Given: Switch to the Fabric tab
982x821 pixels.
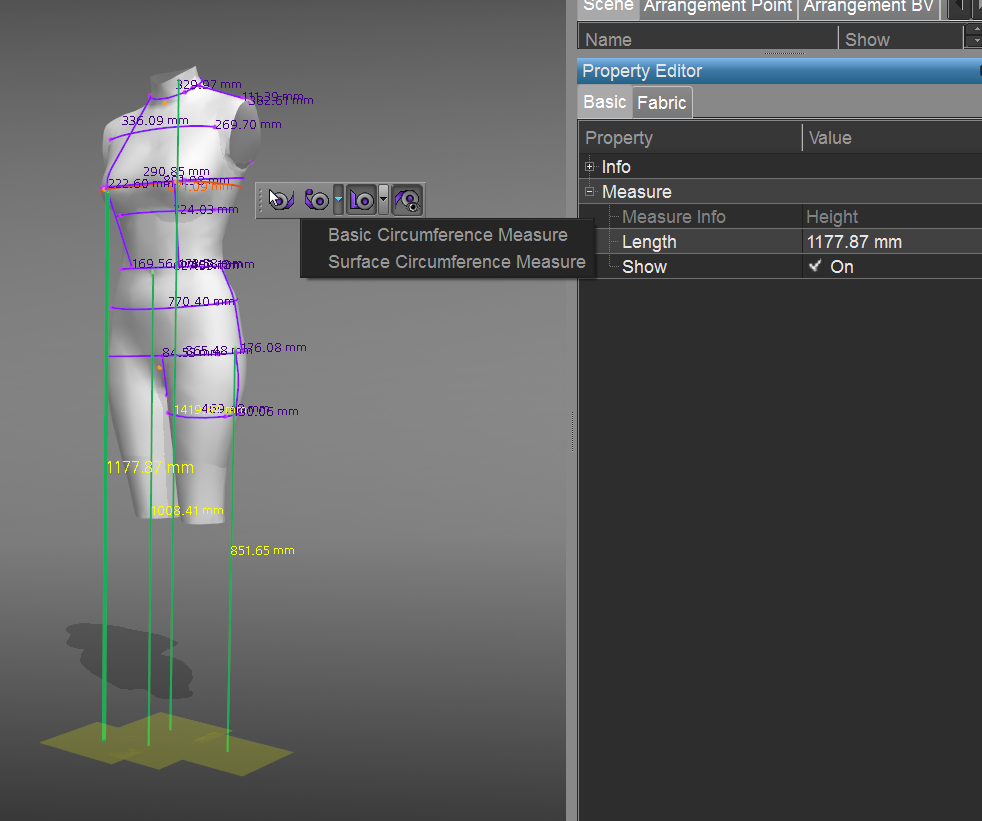Looking at the screenshot, I should [x=661, y=103].
